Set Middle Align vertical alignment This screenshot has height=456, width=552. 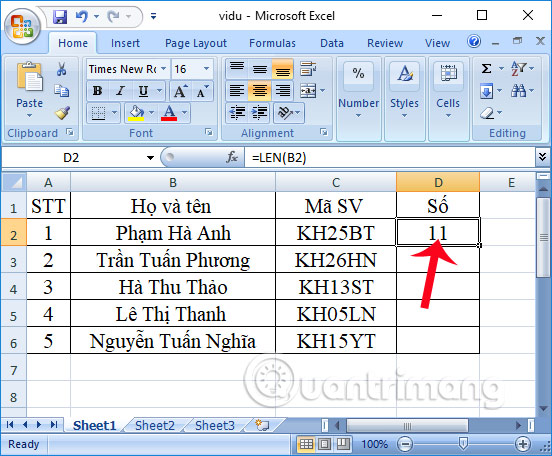click(x=260, y=68)
